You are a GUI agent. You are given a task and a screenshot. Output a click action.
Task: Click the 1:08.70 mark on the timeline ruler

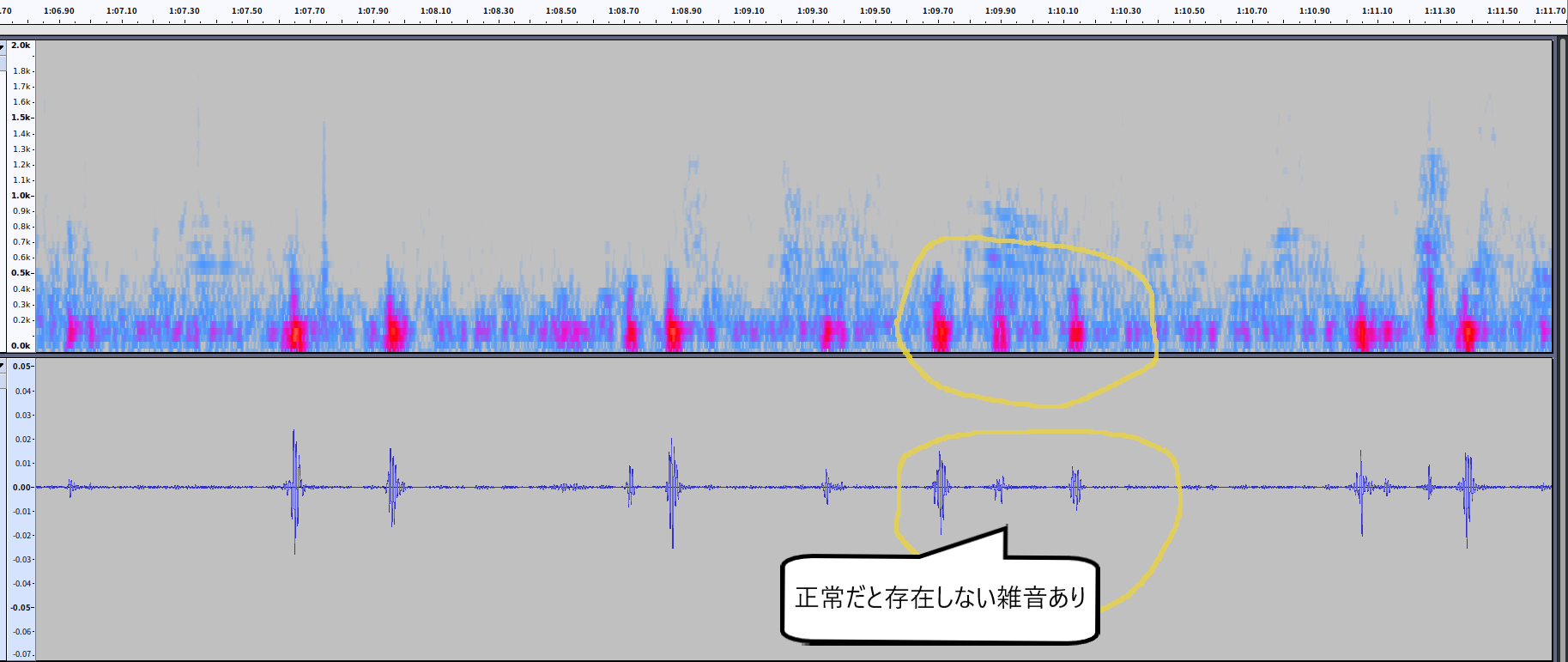624,11
